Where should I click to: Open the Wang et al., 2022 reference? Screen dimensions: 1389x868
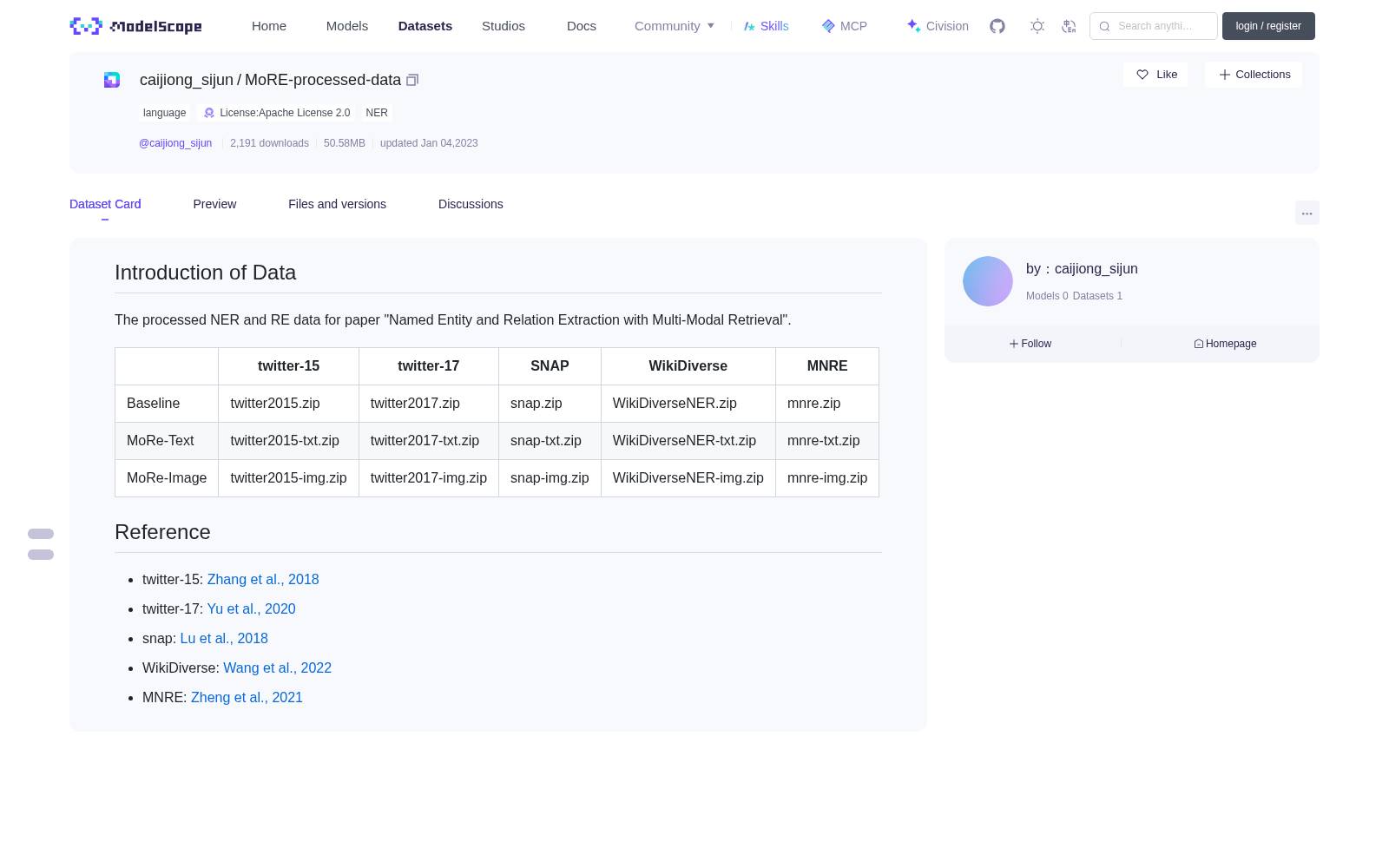pyautogui.click(x=278, y=667)
